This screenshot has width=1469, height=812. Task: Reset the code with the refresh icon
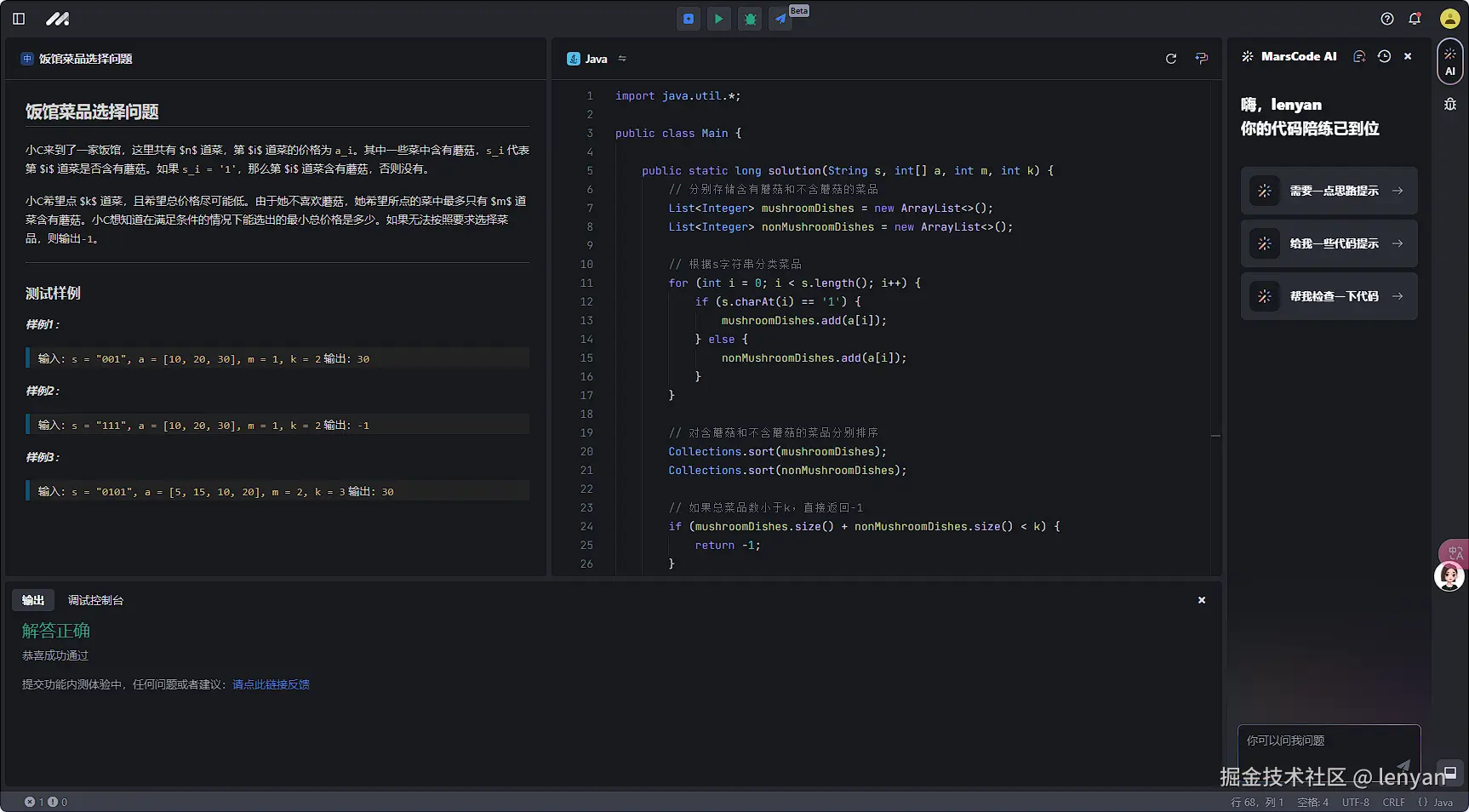coord(1171,59)
